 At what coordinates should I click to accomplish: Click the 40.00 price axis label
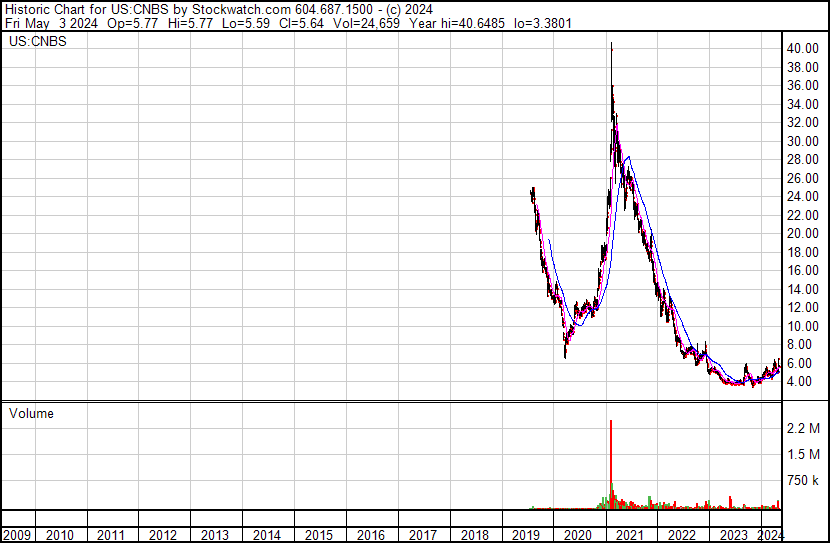802,48
